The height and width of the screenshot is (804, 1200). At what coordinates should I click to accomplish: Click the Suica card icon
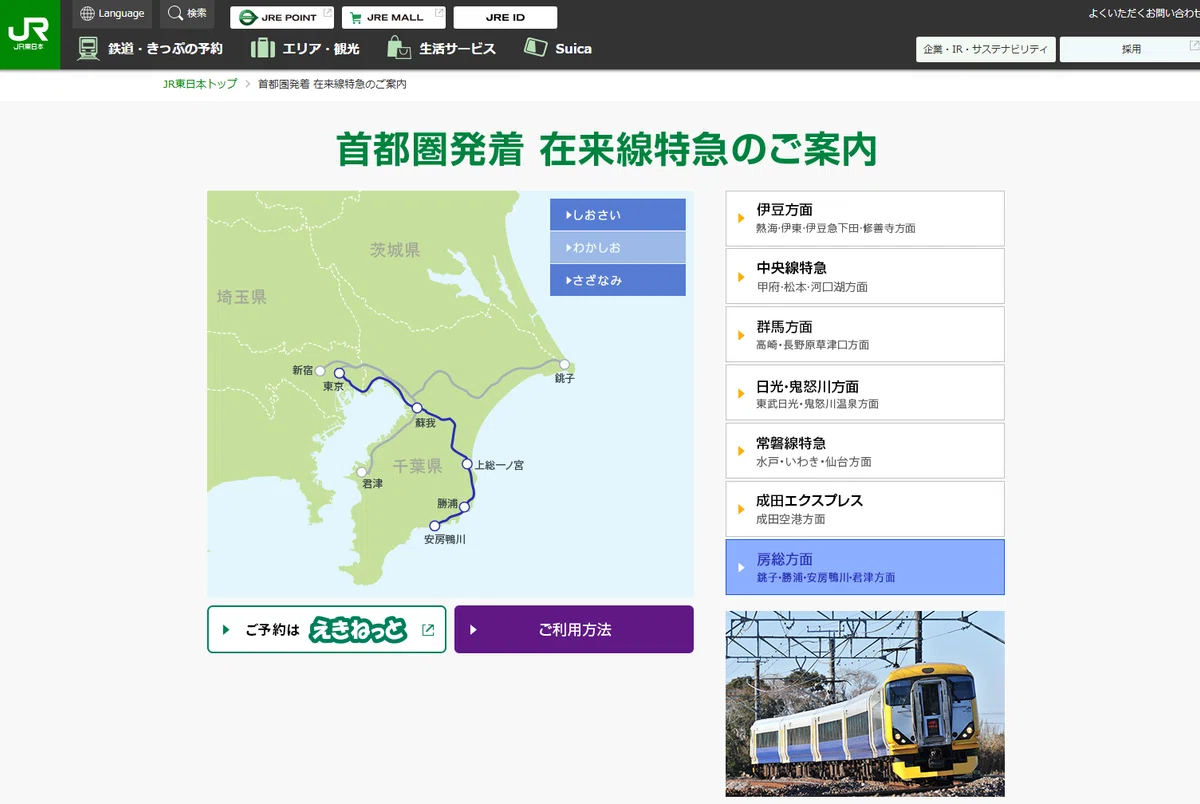click(535, 48)
